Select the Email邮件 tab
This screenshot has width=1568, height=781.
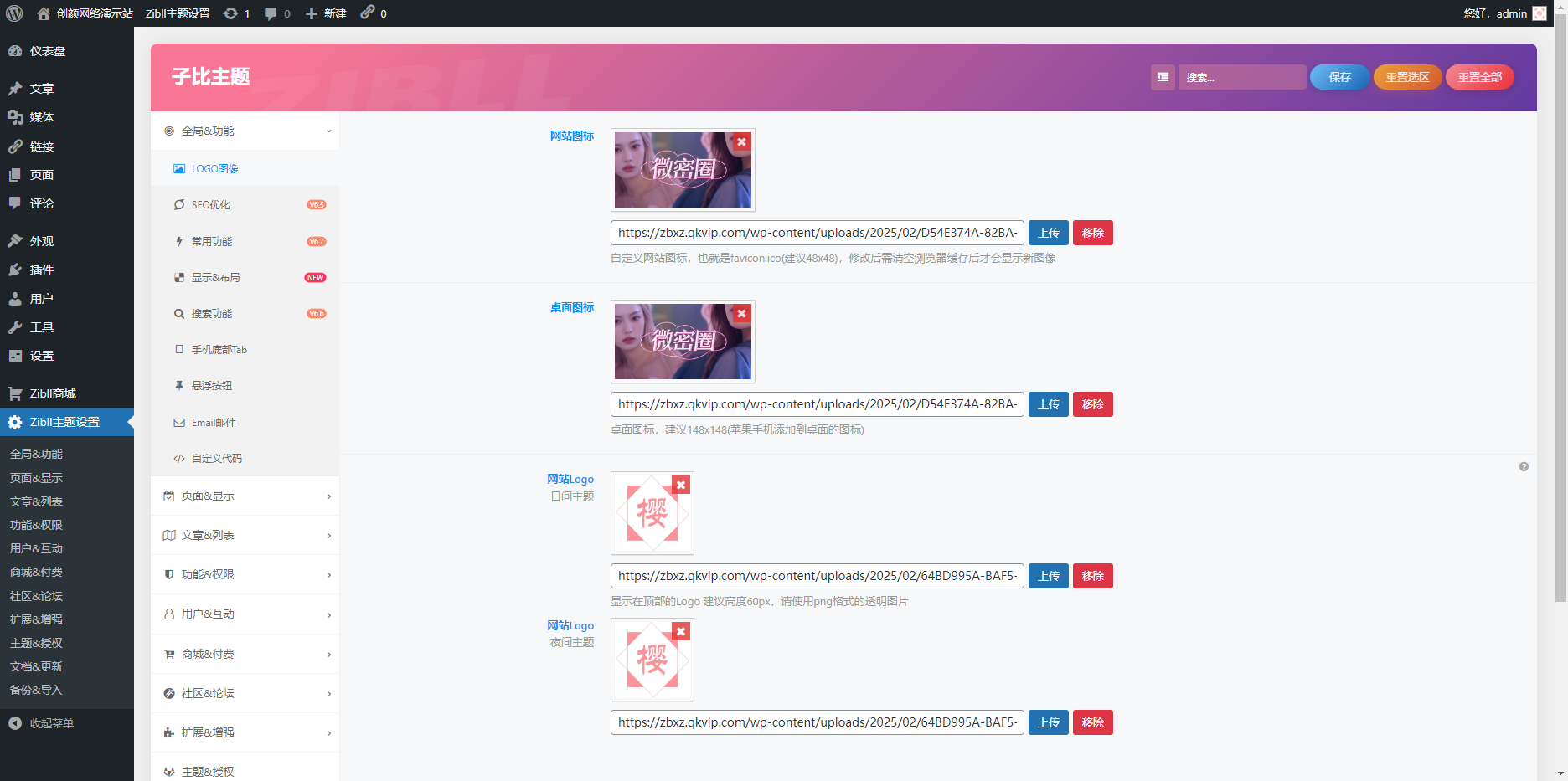[245, 422]
